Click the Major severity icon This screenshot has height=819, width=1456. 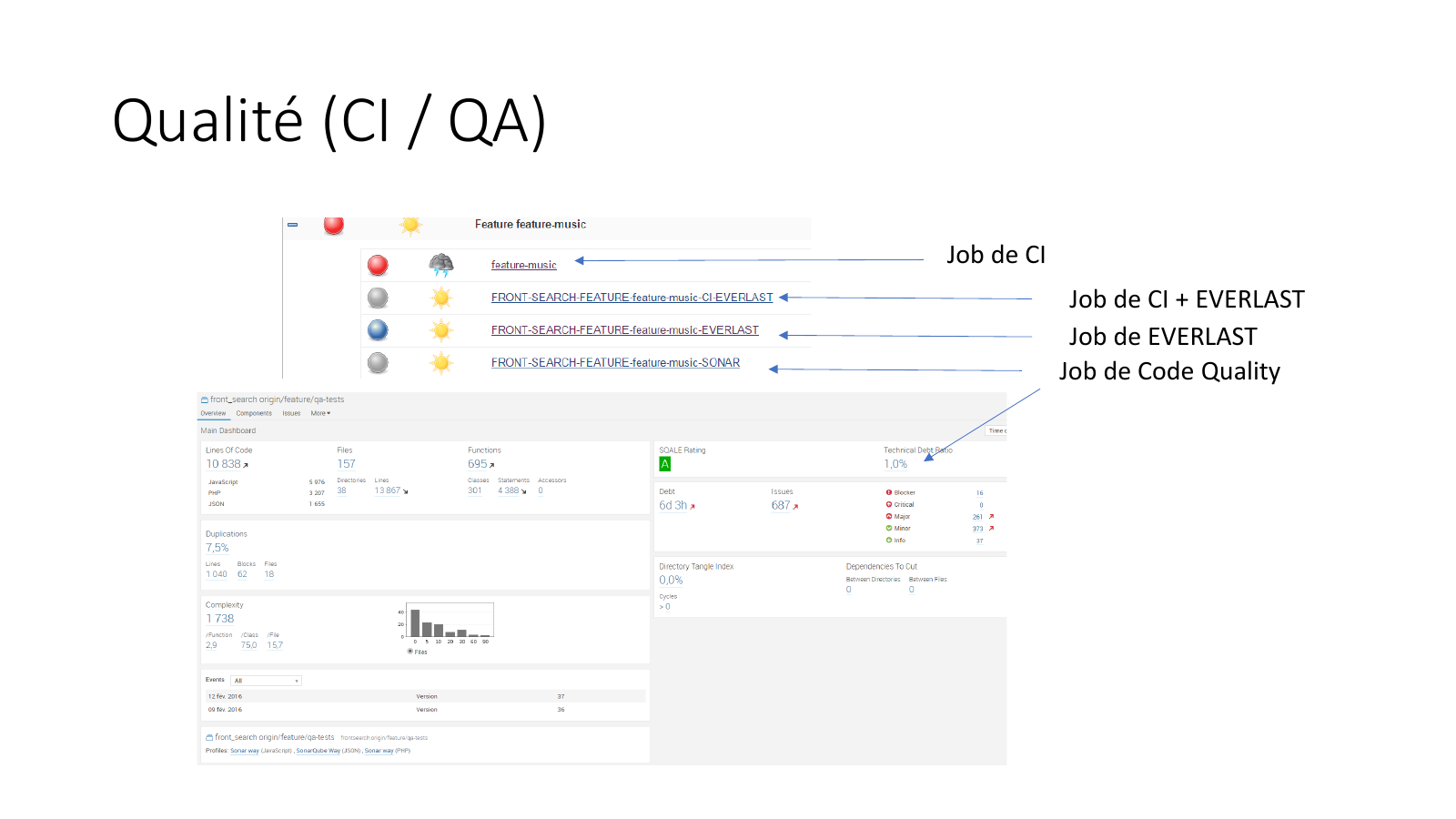click(x=889, y=516)
